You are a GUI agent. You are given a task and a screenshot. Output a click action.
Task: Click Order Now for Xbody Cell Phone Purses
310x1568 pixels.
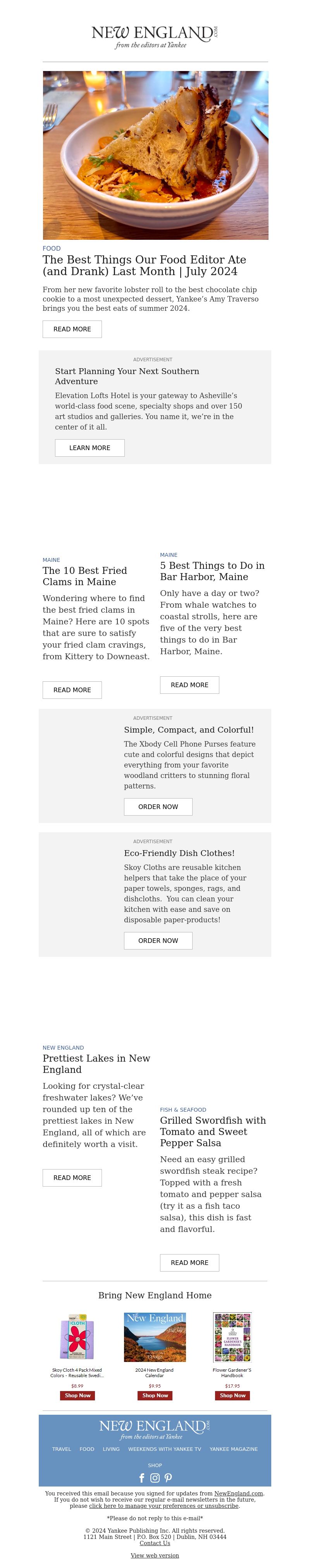coord(158,807)
